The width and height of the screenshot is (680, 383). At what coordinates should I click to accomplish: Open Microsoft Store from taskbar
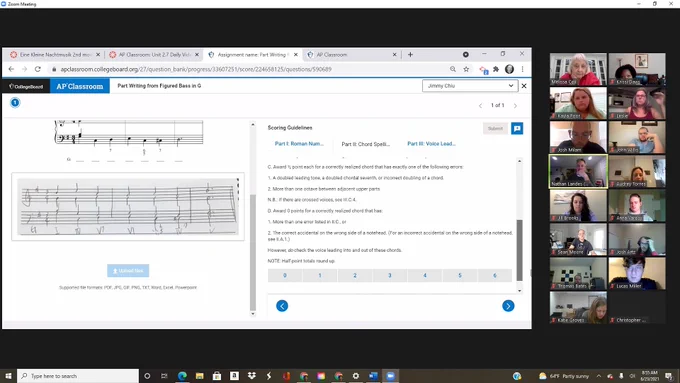click(x=217, y=376)
